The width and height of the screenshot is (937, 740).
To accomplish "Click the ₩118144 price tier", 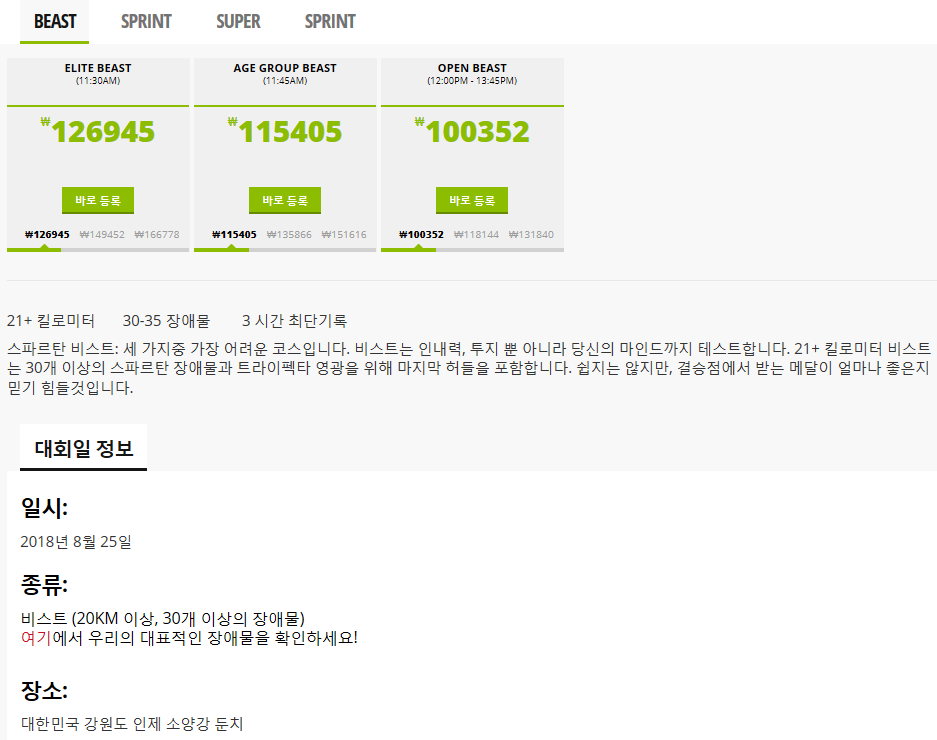I will point(476,234).
